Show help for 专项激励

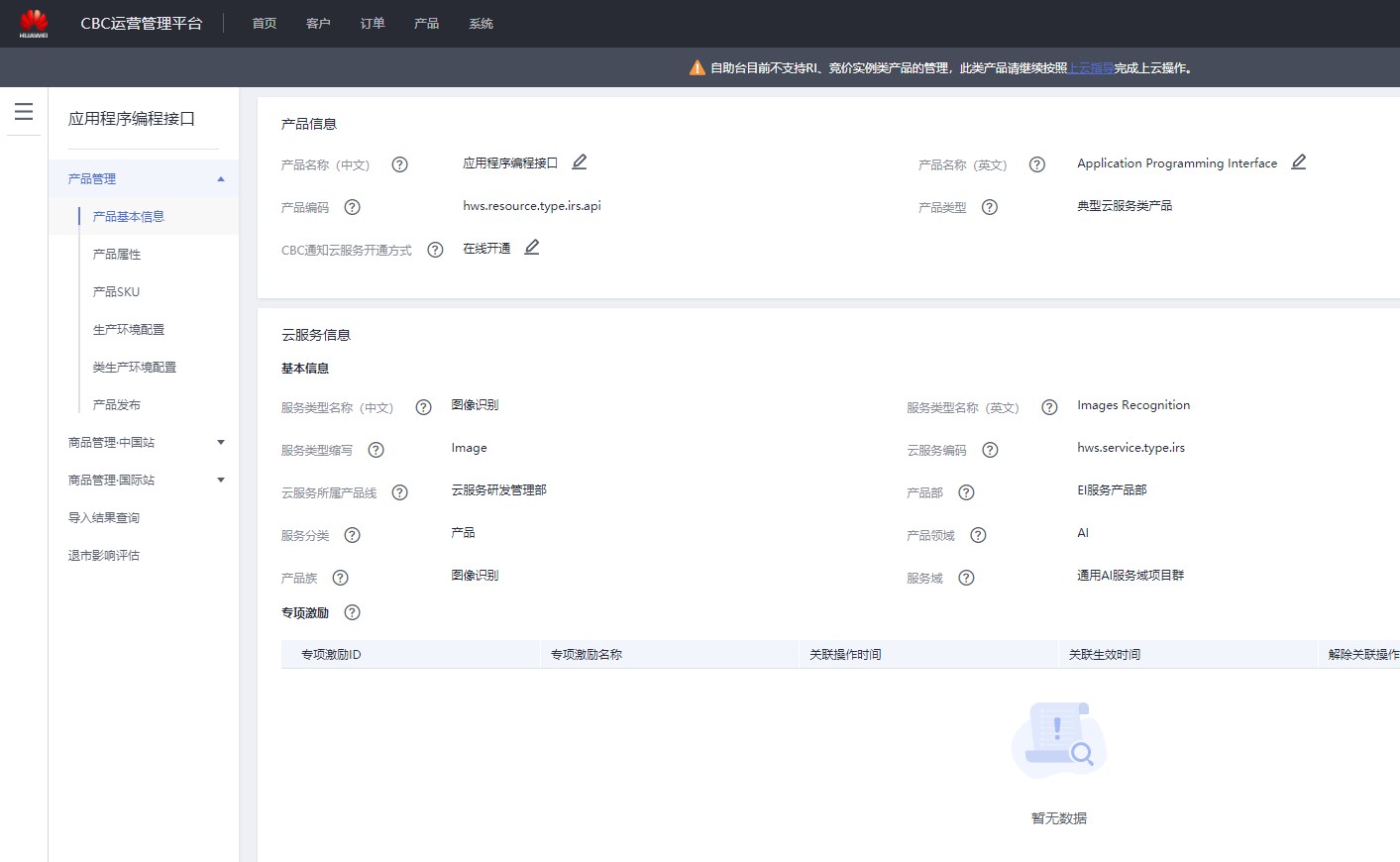click(352, 612)
